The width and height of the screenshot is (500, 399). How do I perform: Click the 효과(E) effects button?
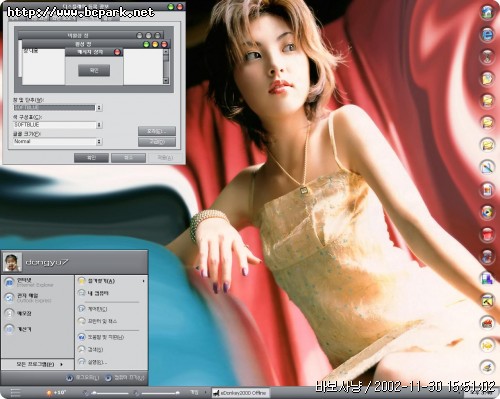click(157, 131)
